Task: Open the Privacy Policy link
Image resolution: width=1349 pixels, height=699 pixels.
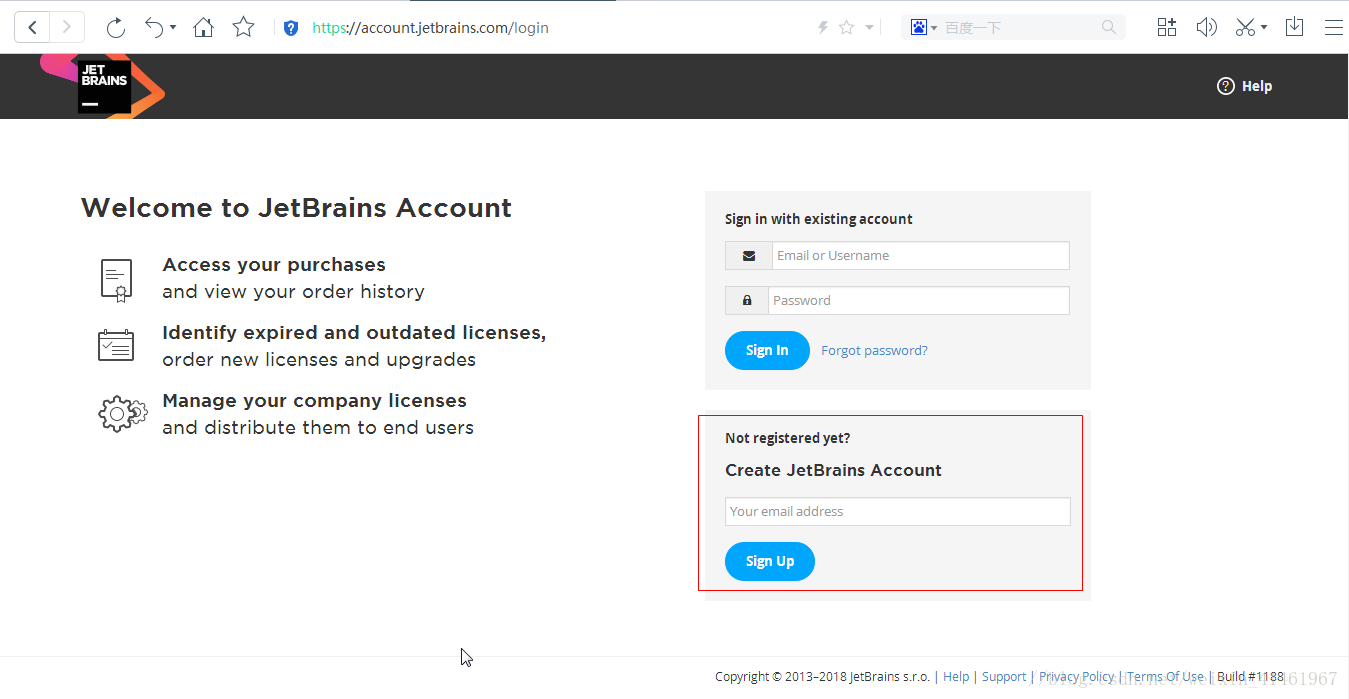Action: point(1077,677)
